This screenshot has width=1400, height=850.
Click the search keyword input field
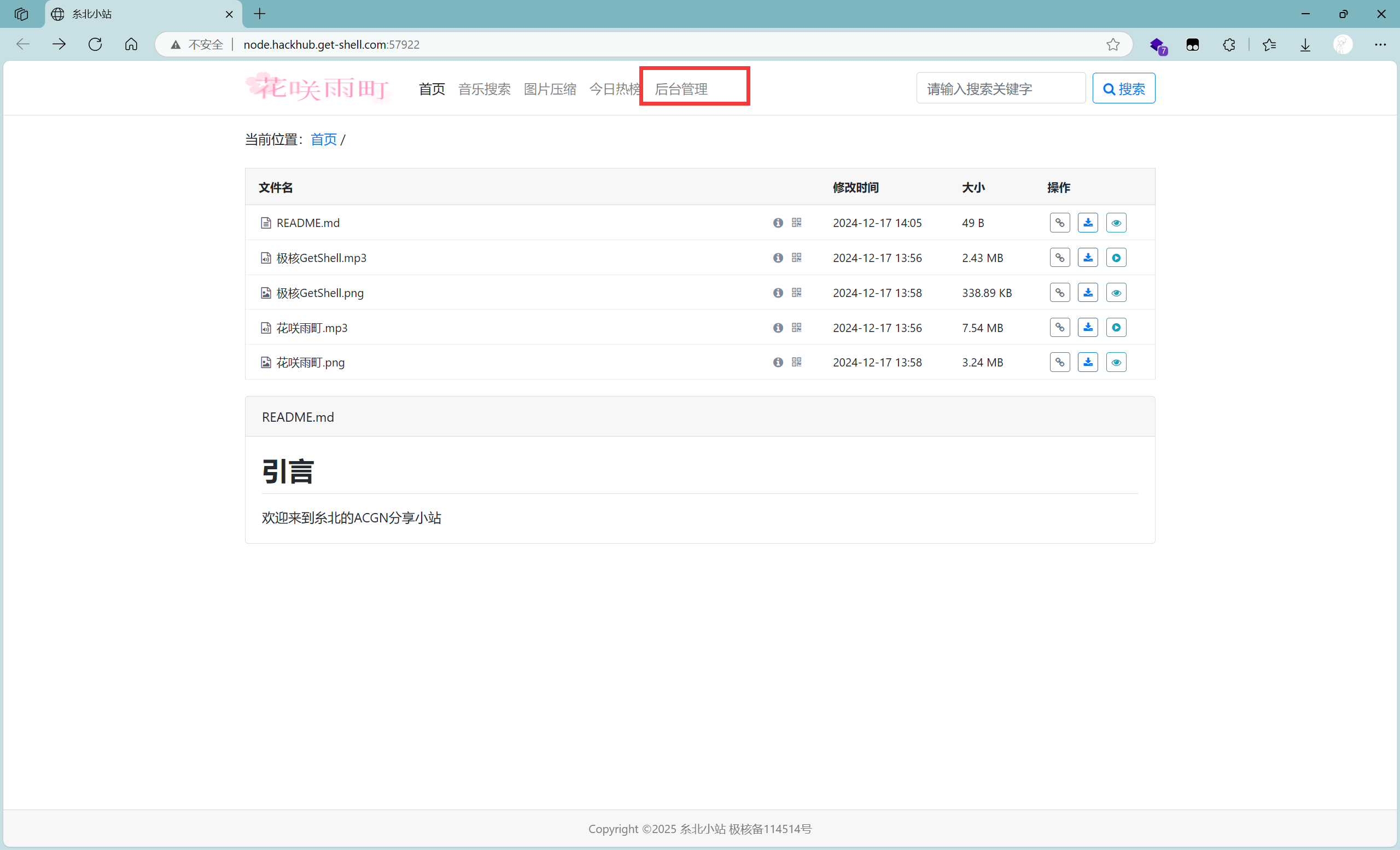pyautogui.click(x=1001, y=88)
